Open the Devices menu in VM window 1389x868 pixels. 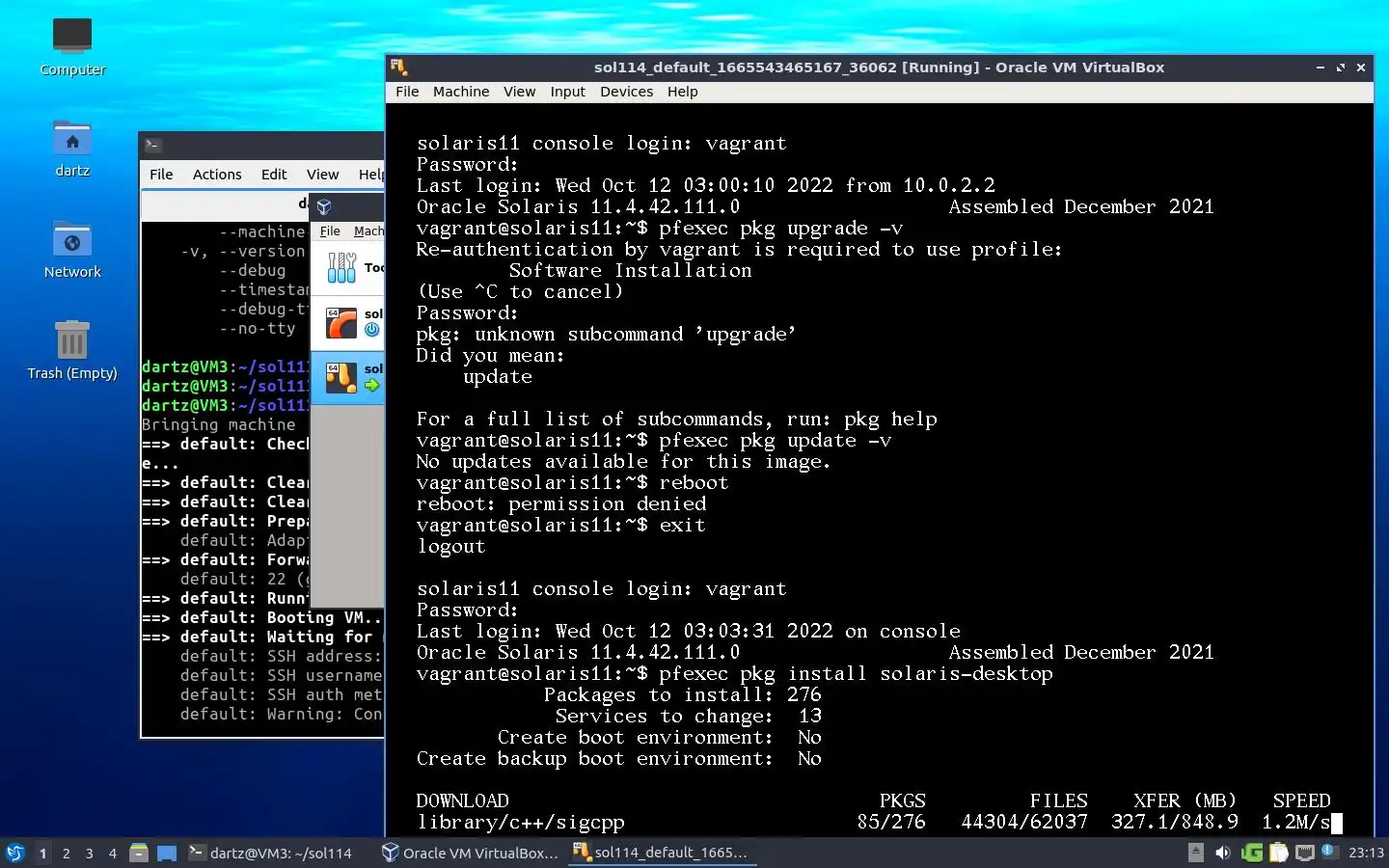pyautogui.click(x=626, y=92)
